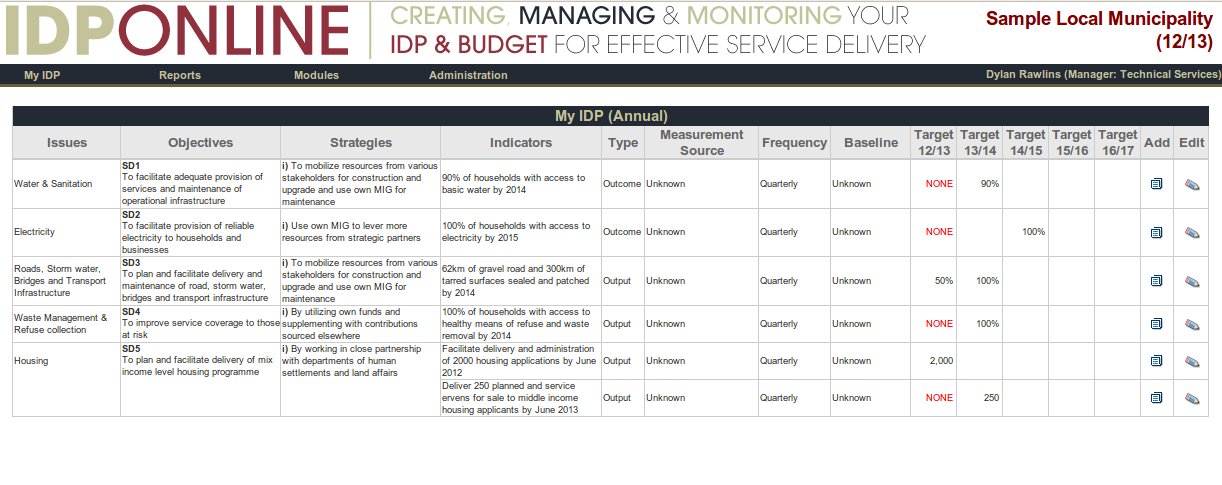Click the Target 13/14 column header
This screenshot has width=1222, height=485.
tap(979, 143)
